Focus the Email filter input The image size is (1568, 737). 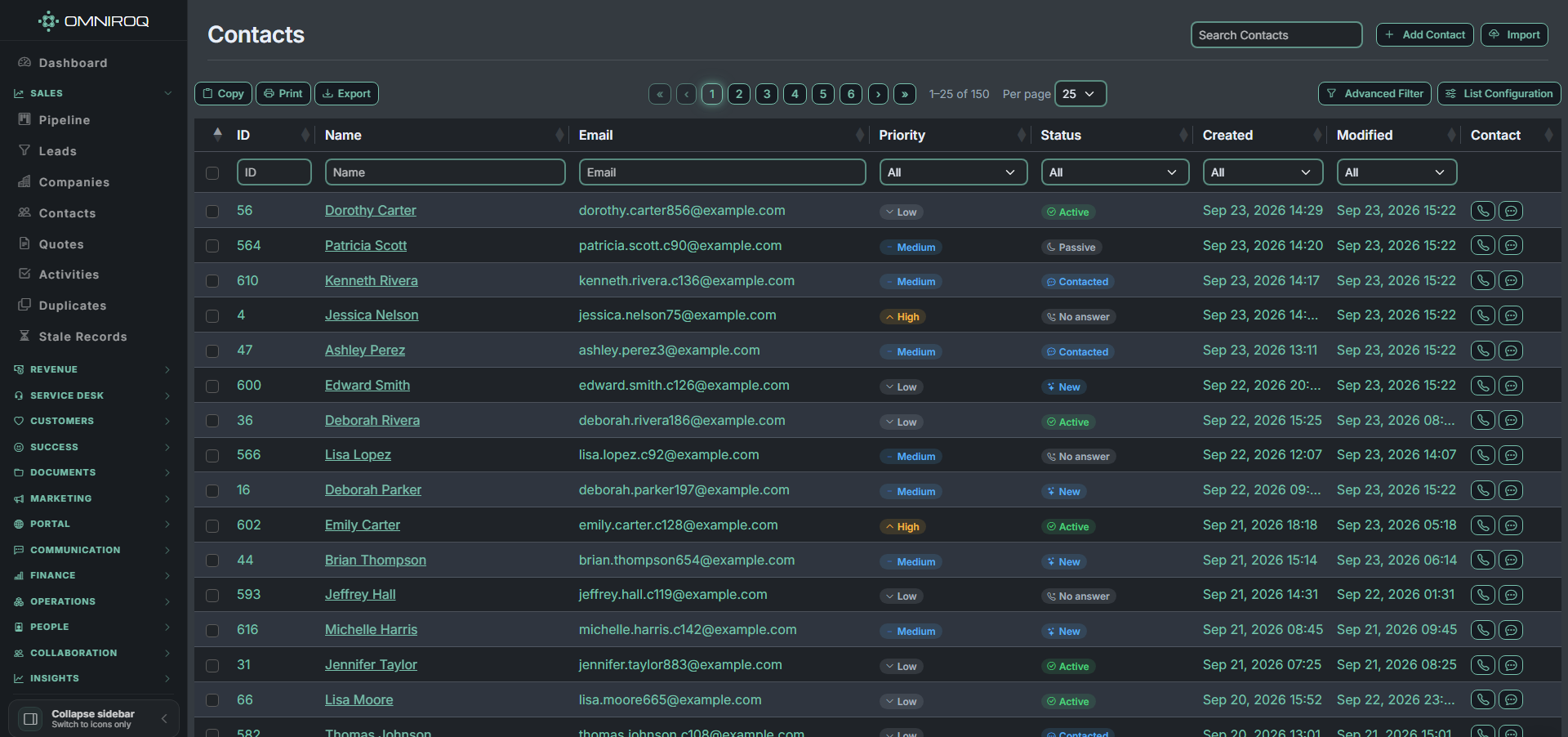(x=722, y=172)
